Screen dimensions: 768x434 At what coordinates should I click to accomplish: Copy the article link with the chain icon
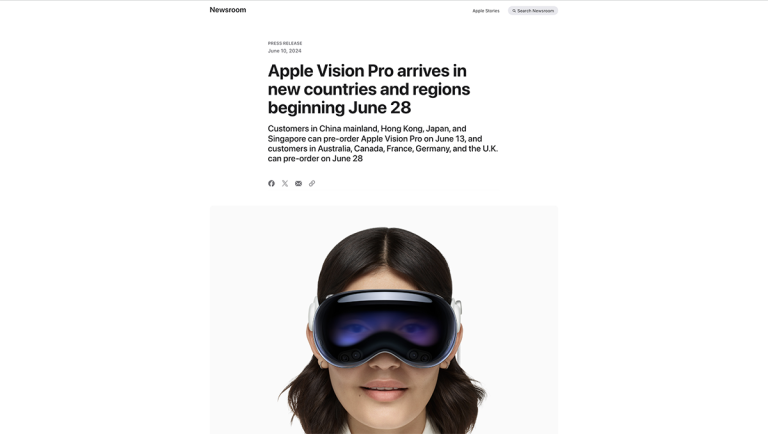click(x=312, y=183)
